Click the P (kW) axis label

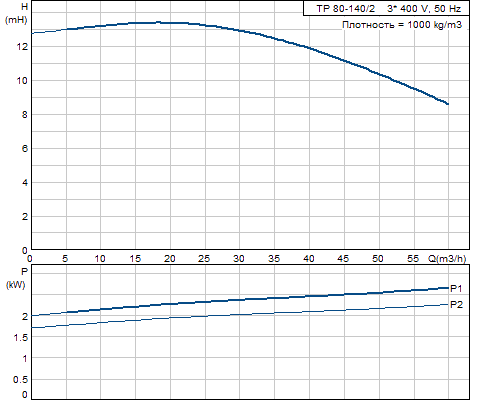pyautogui.click(x=16, y=278)
